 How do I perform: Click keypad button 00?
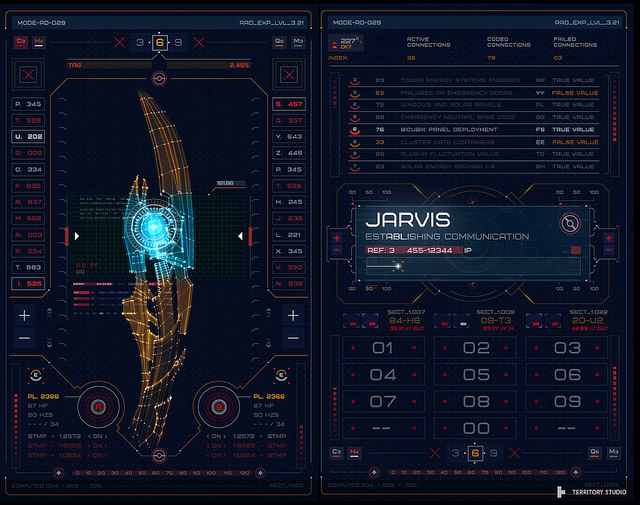click(475, 428)
